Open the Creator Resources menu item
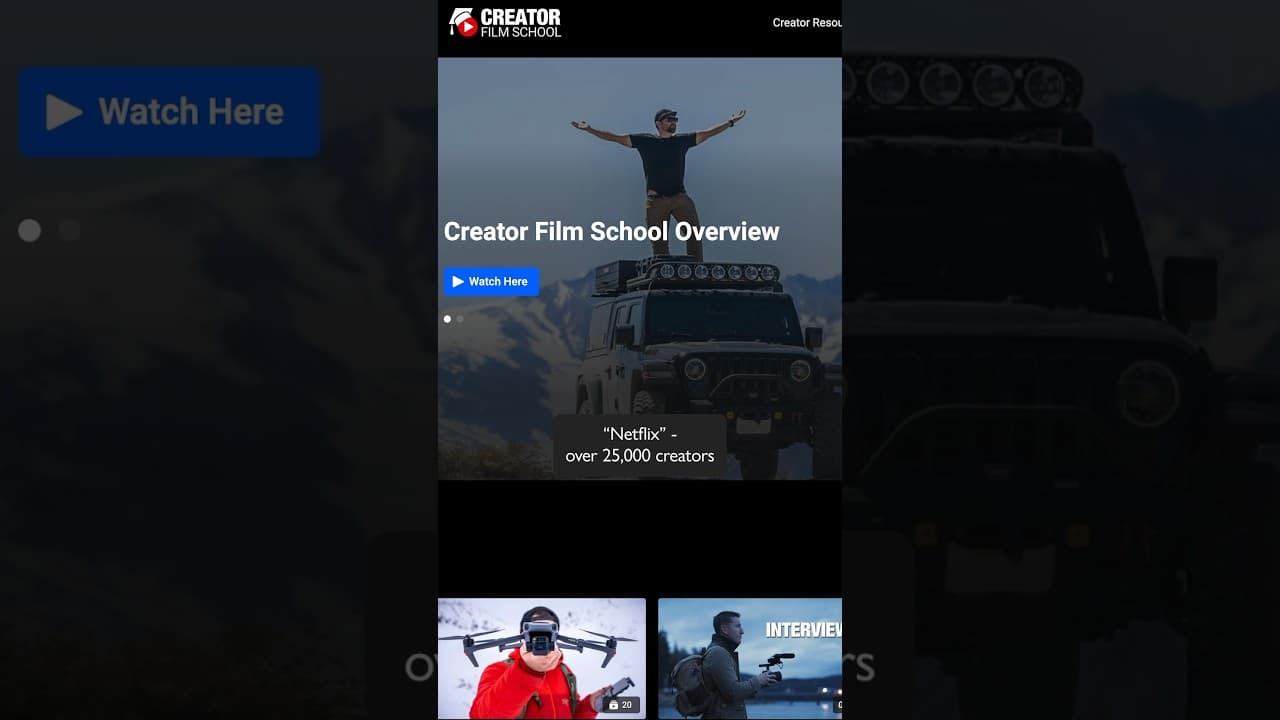This screenshot has width=1280, height=720. (807, 23)
